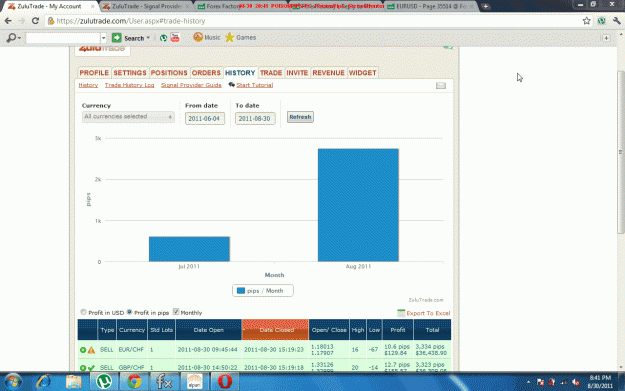Click the address bar URL
This screenshot has width=625, height=391.
[x=131, y=21]
